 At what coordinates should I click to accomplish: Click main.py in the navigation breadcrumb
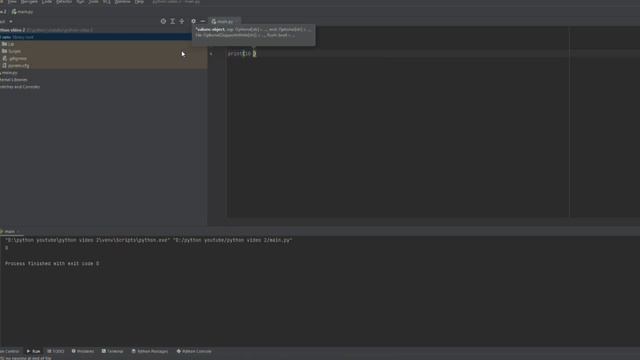(x=22, y=12)
